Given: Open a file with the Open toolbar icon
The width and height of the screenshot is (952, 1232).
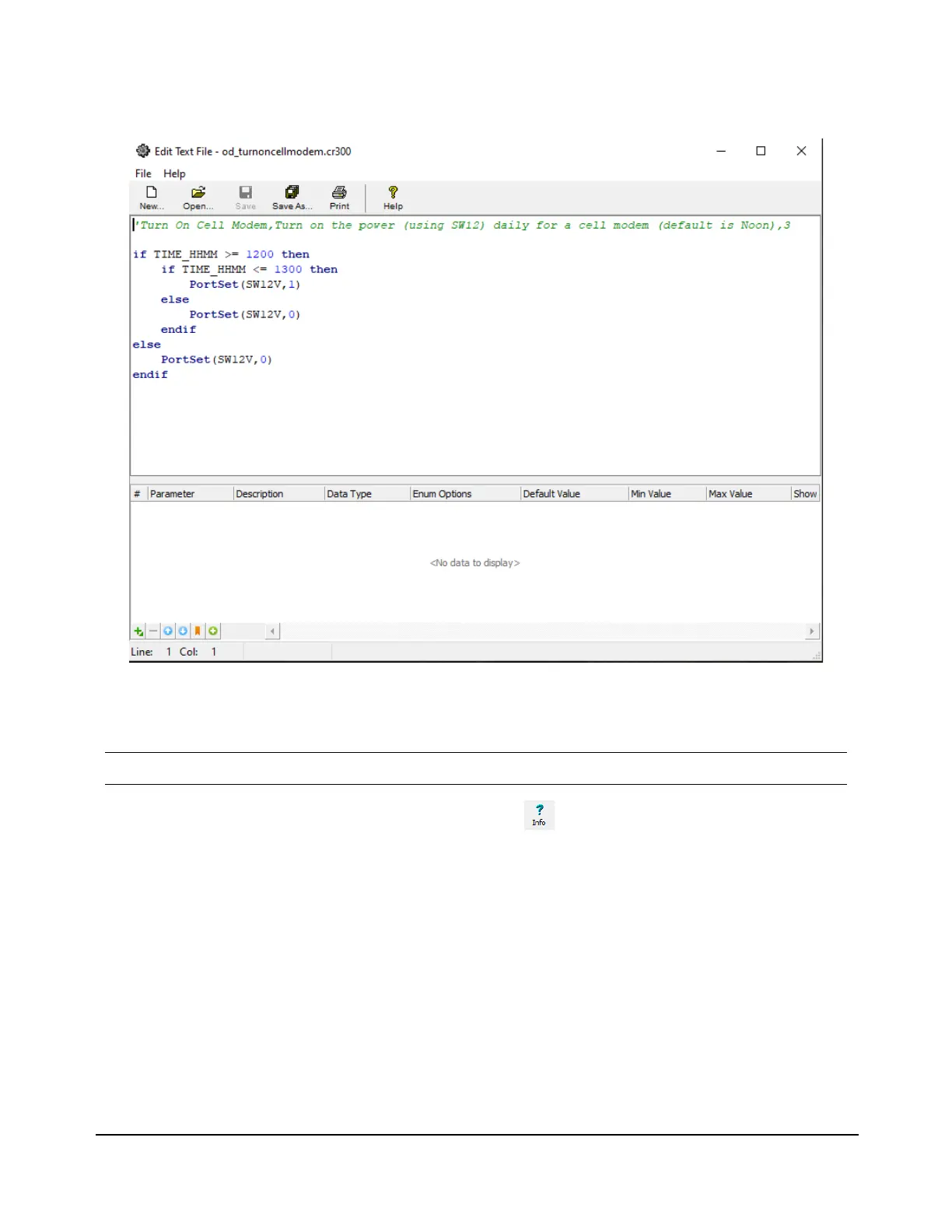Looking at the screenshot, I should click(198, 198).
